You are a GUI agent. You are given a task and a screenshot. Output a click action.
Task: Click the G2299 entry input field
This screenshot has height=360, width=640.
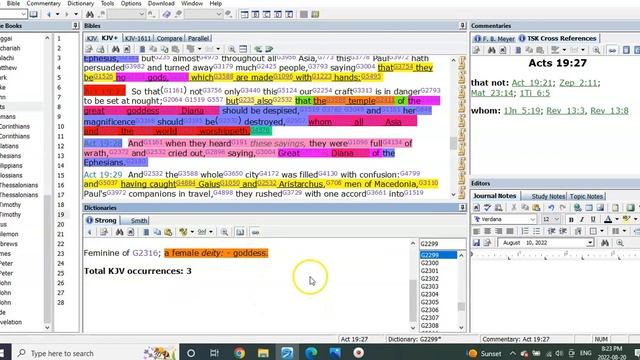pos(442,244)
